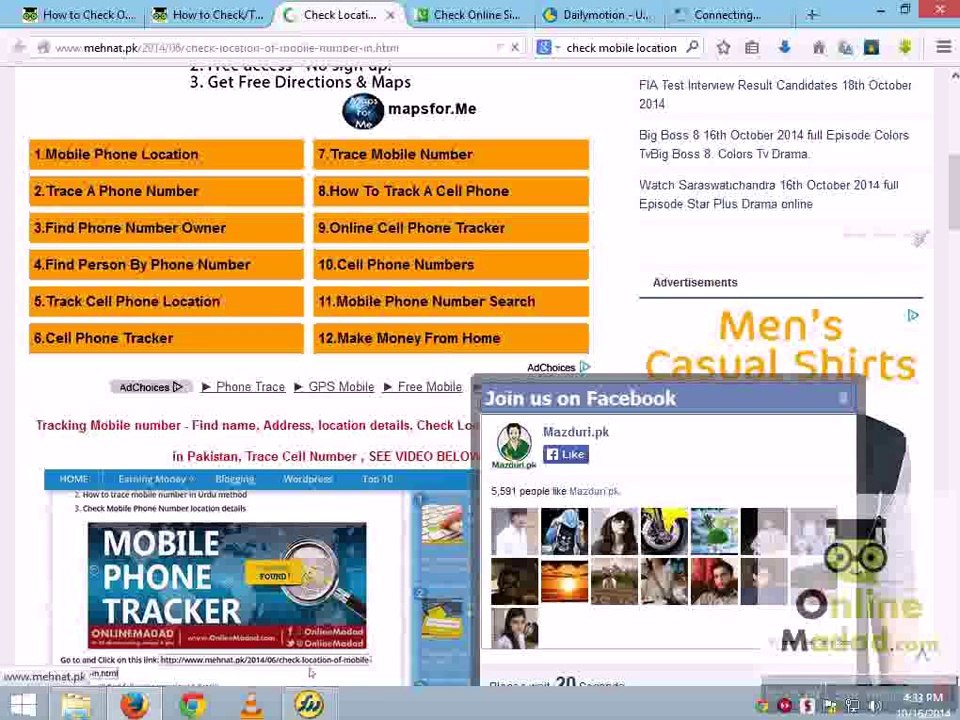The height and width of the screenshot is (720, 960).
Task: Open the Mazduri.pk page name link
Action: (576, 432)
